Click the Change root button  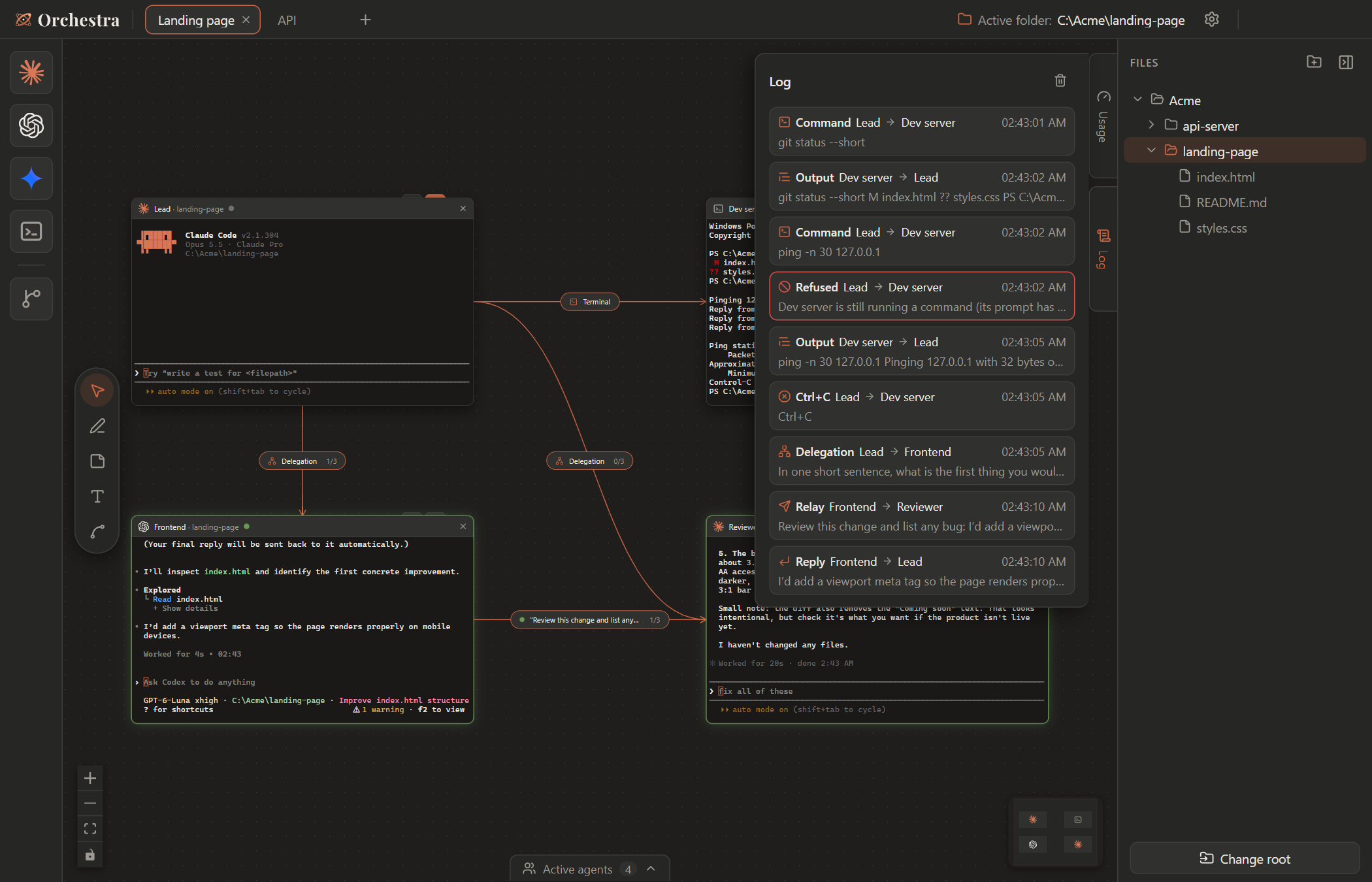tap(1245, 858)
